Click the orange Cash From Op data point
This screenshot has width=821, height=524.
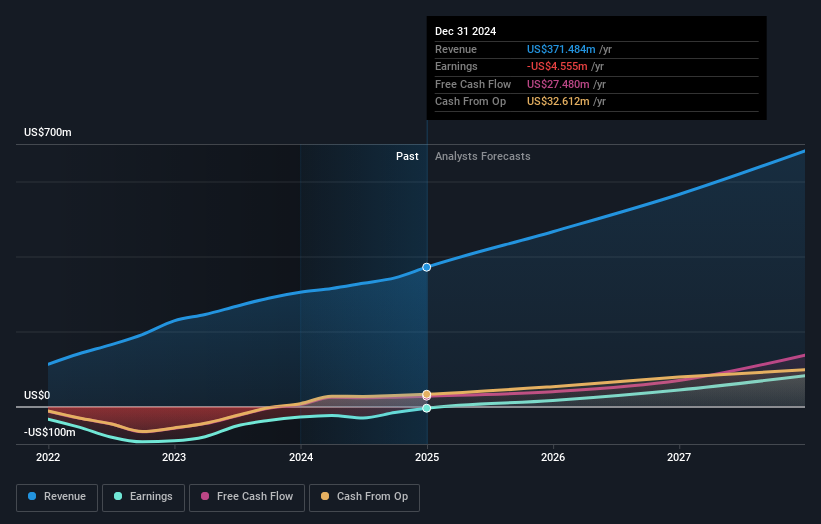[x=427, y=394]
